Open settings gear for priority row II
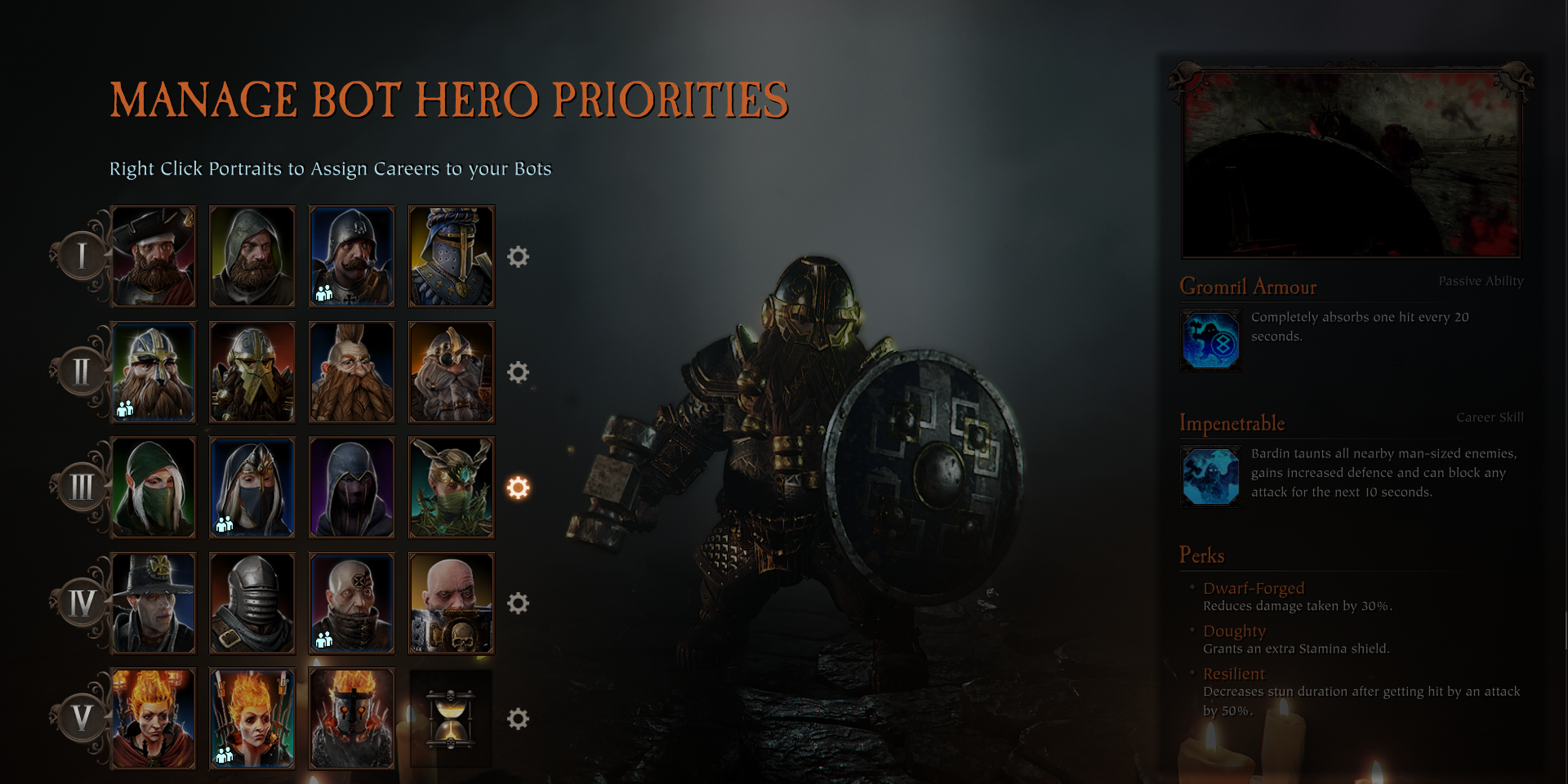 coord(518,372)
